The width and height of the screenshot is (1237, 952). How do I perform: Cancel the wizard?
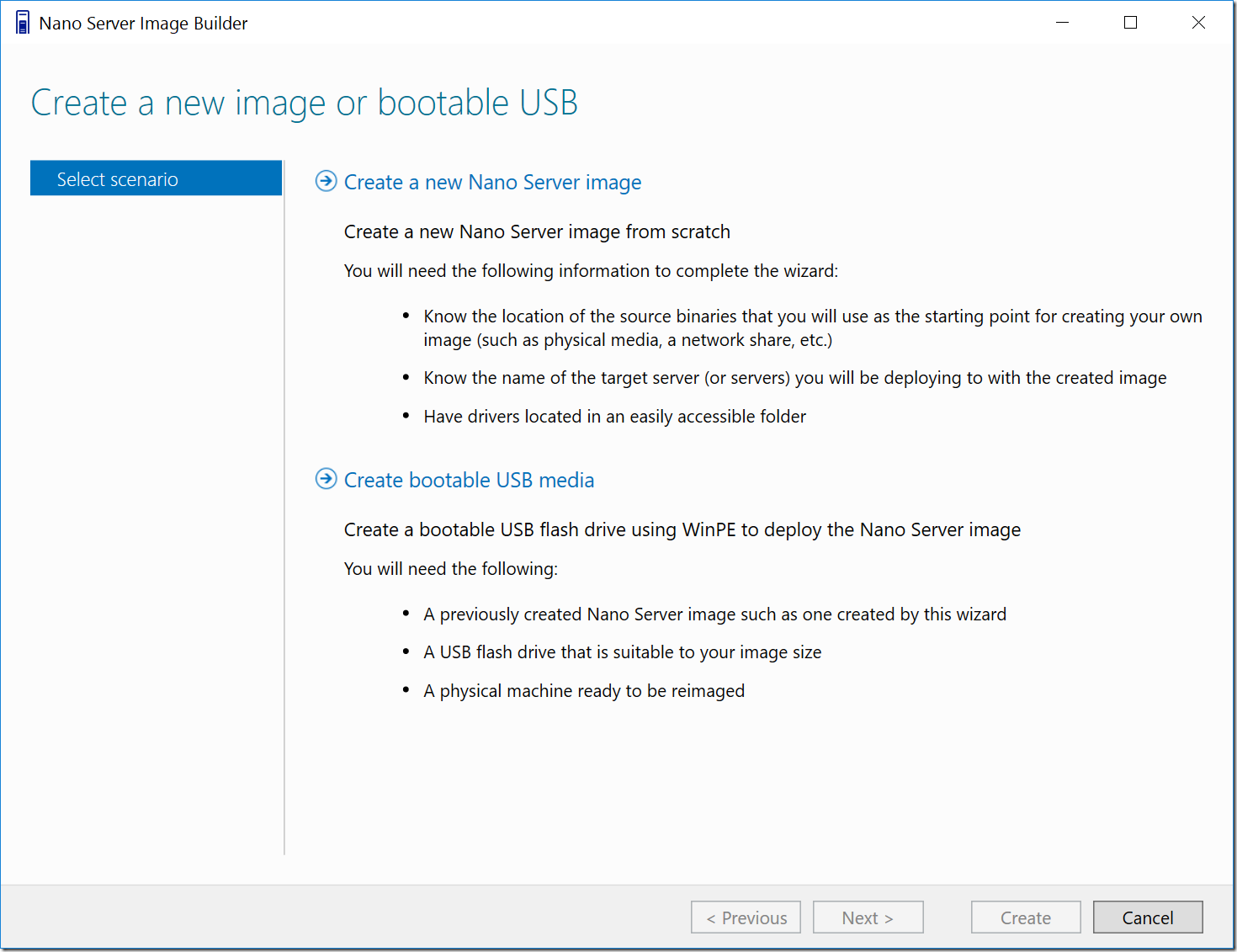point(1148,917)
